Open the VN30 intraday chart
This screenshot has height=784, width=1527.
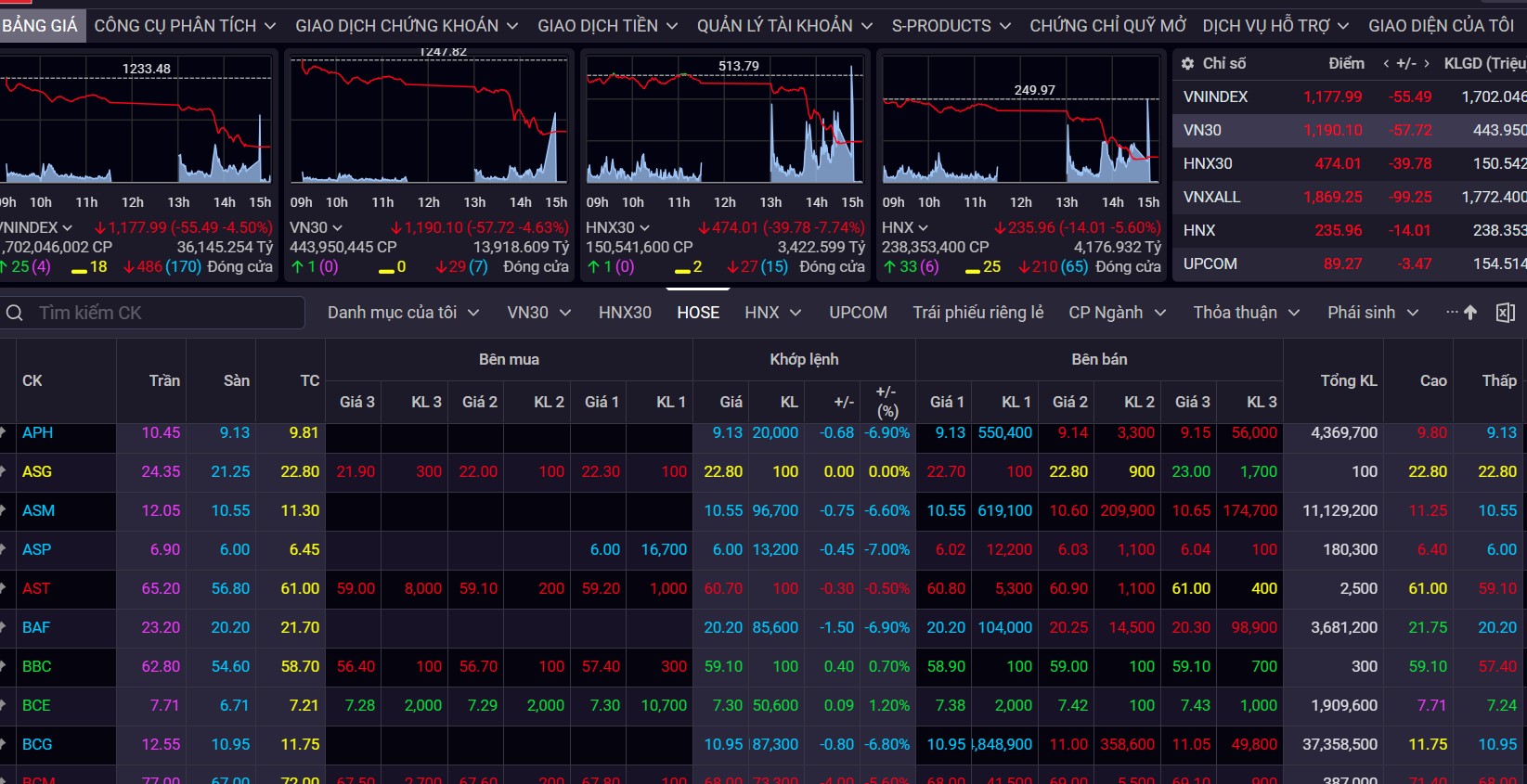pos(429,119)
